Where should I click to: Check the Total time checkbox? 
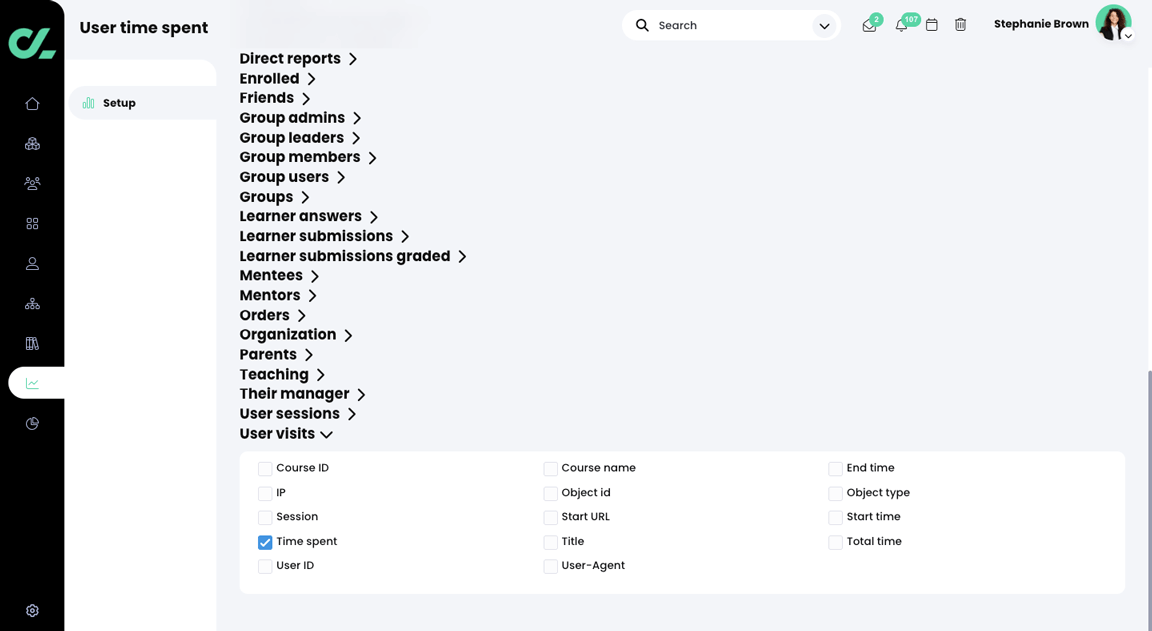(x=835, y=542)
